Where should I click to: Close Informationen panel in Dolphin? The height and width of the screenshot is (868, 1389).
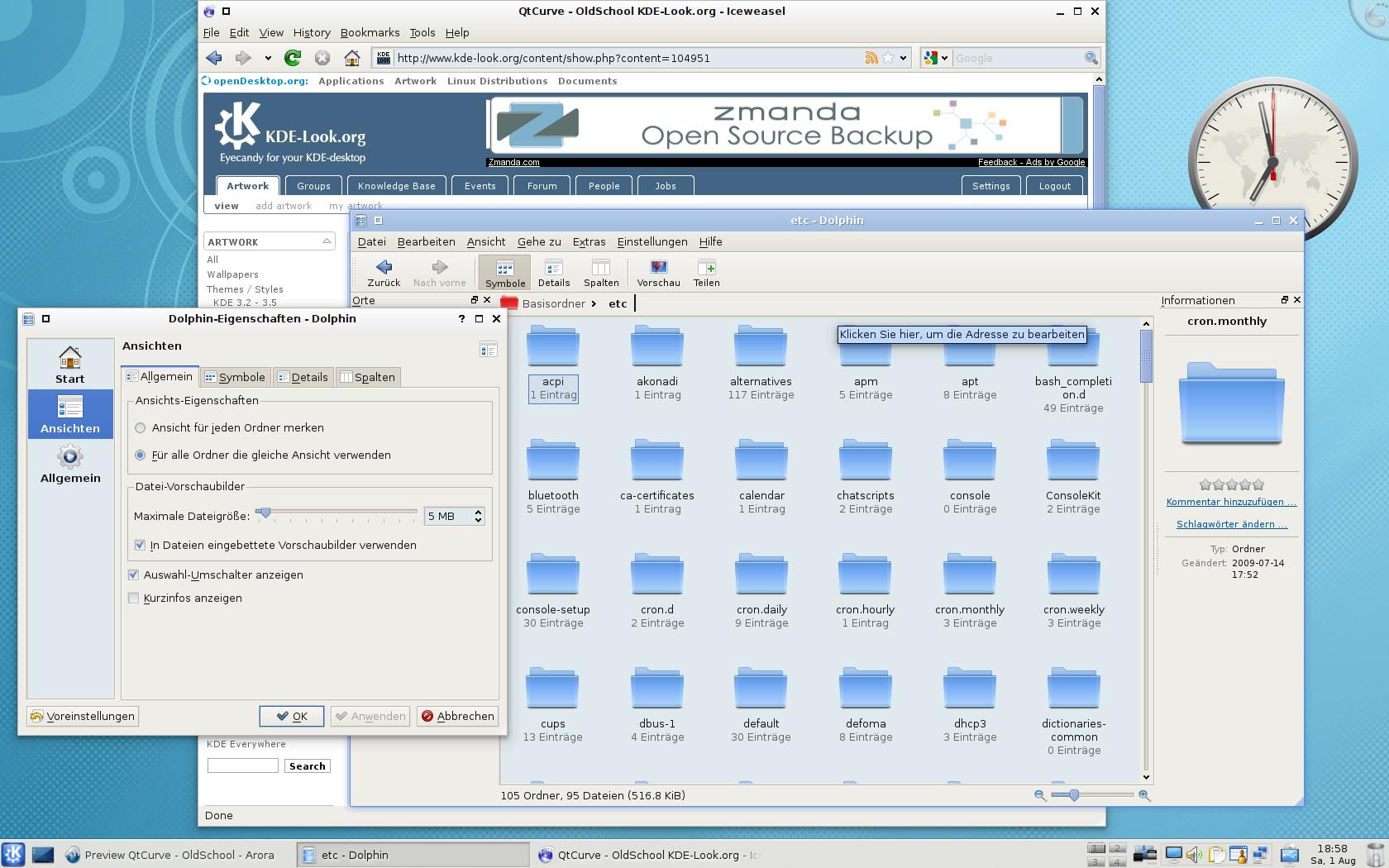pyautogui.click(x=1296, y=300)
